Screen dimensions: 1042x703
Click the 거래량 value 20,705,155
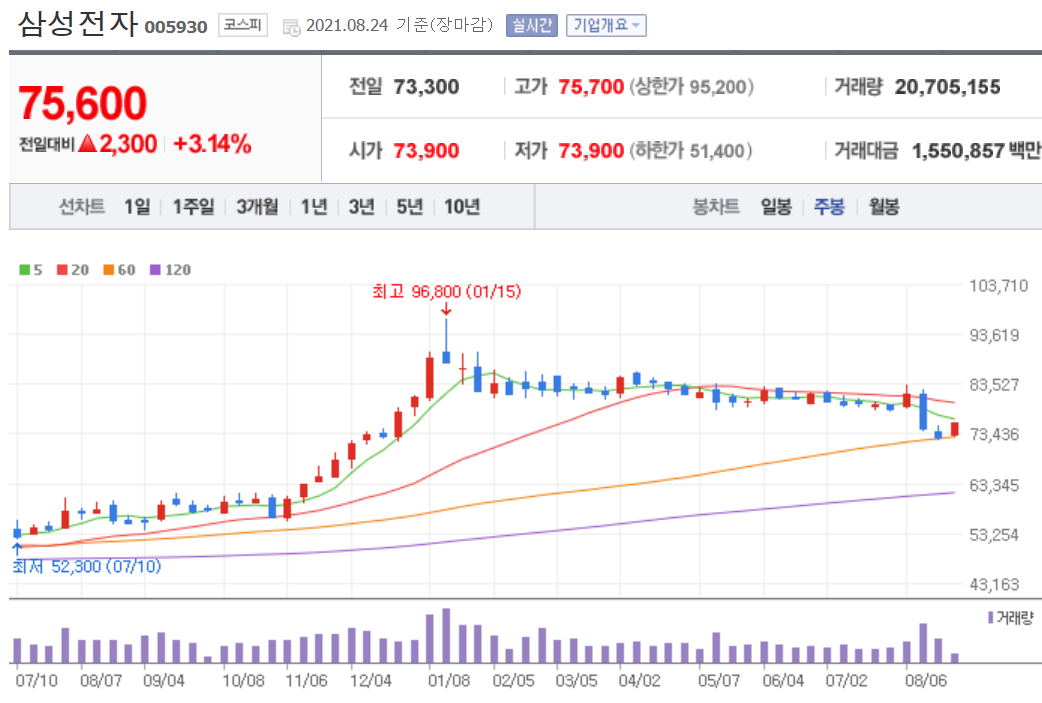point(947,87)
